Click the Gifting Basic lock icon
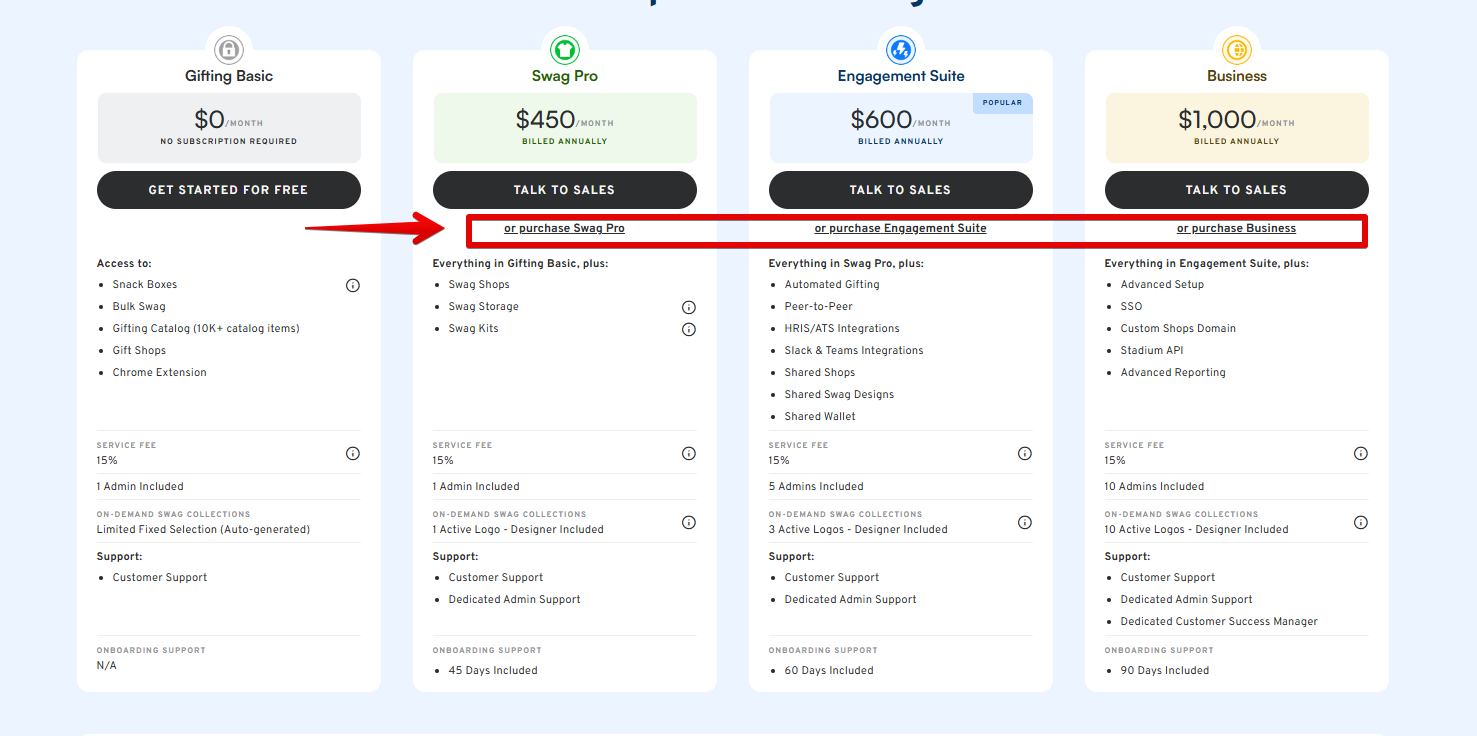The image size is (1477, 736). tap(229, 48)
